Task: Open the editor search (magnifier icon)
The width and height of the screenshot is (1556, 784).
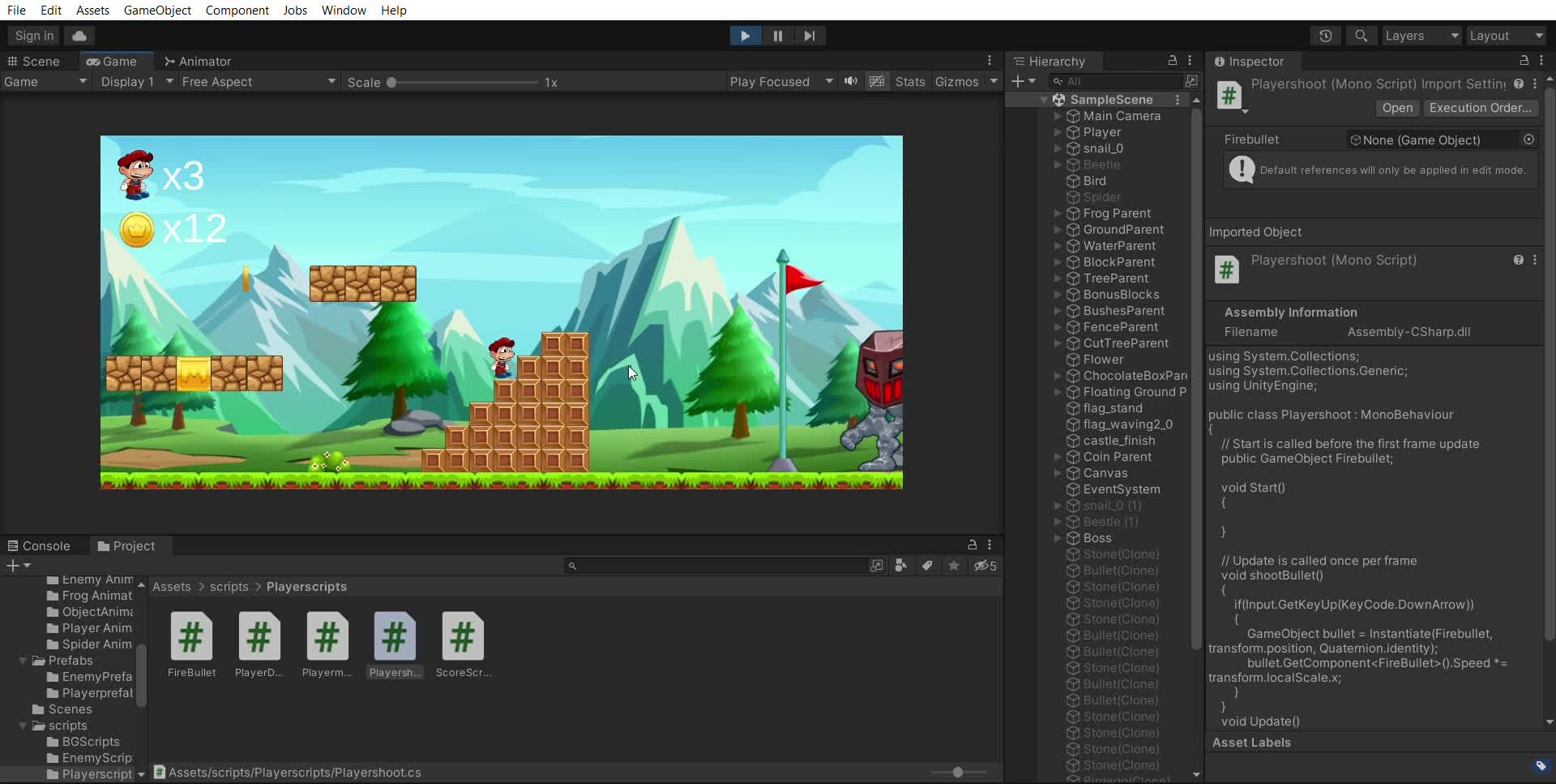Action: 1361,36
